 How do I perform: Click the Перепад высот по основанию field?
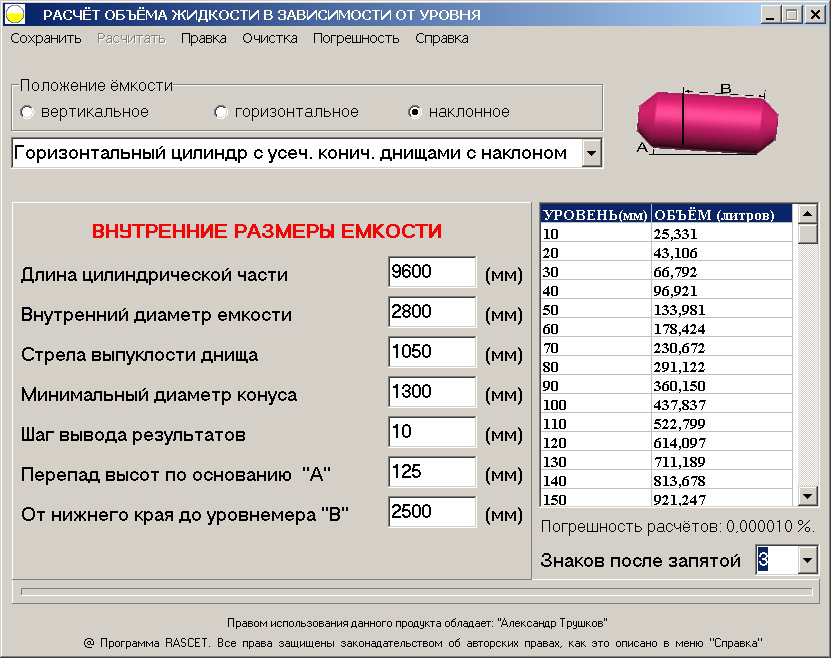[430, 471]
